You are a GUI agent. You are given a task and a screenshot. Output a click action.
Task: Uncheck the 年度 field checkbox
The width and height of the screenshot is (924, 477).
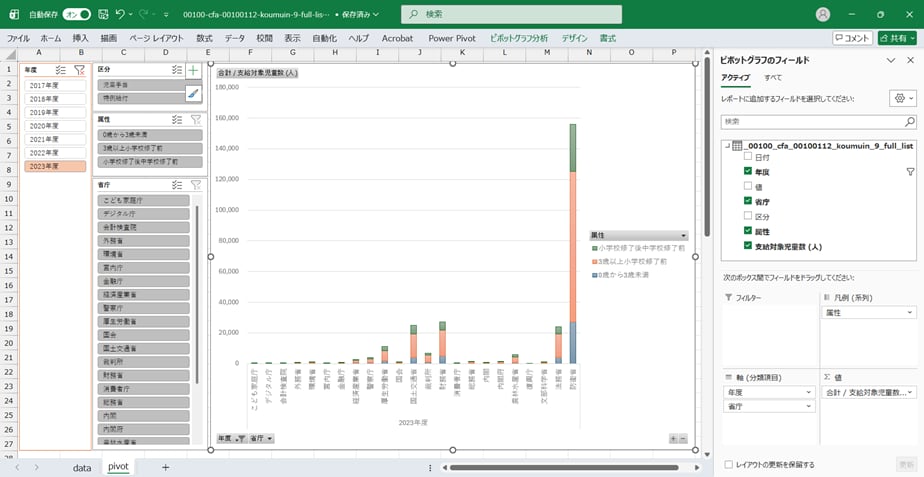tap(748, 172)
